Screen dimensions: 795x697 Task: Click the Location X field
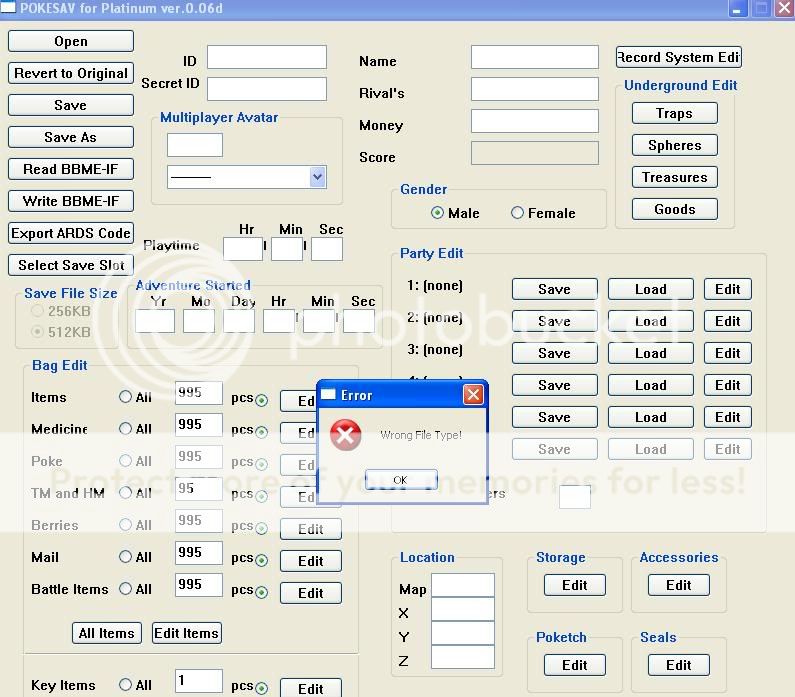pos(463,609)
